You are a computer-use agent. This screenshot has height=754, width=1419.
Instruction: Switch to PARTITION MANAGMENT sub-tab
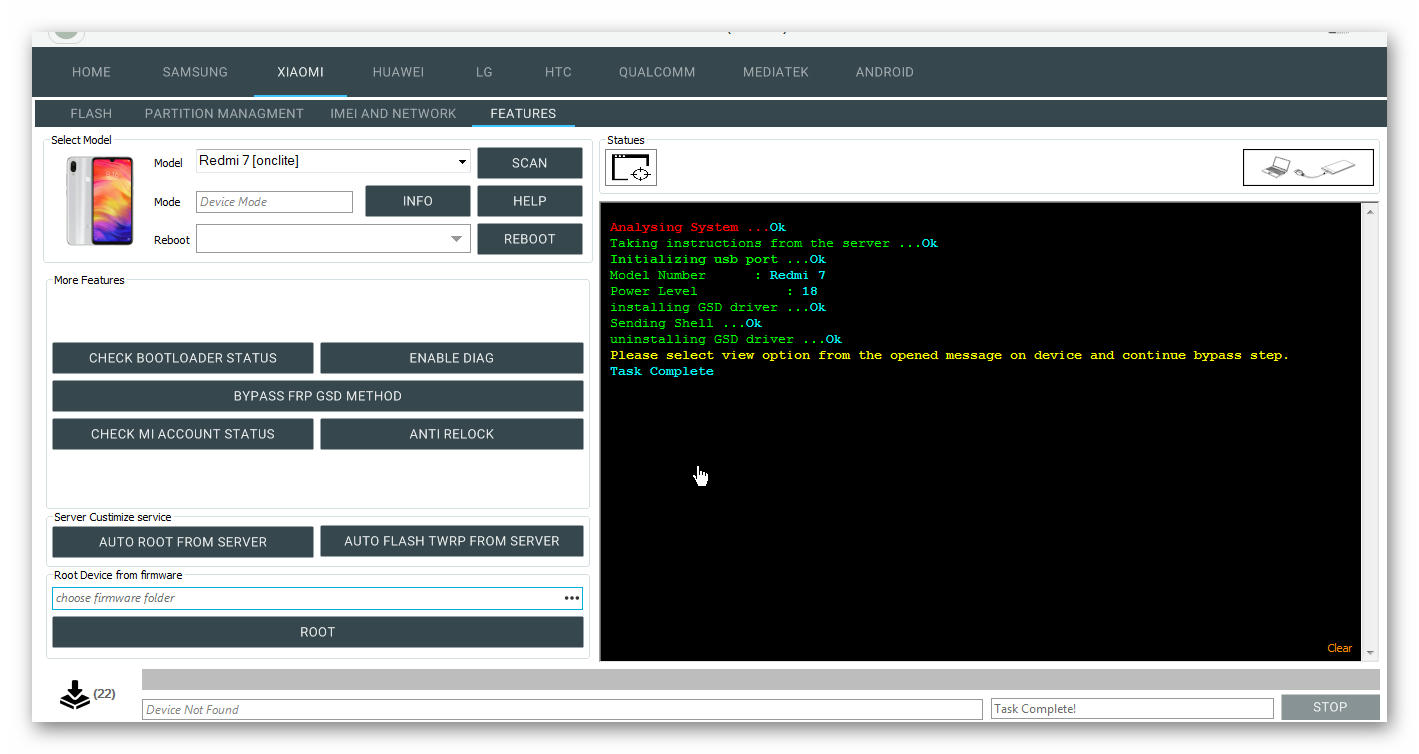click(224, 113)
